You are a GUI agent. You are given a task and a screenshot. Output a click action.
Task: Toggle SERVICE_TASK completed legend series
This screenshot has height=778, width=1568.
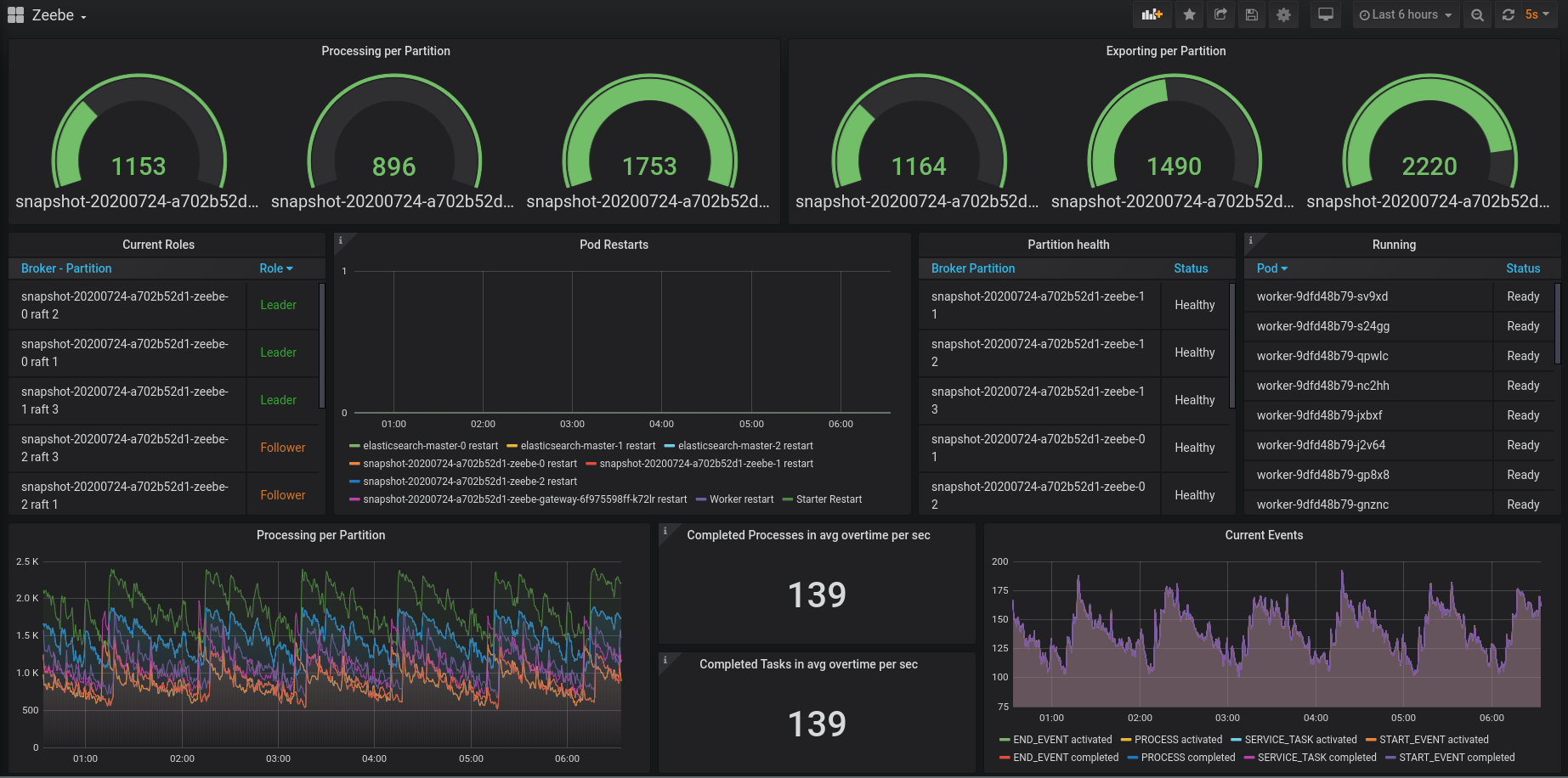[x=1316, y=758]
